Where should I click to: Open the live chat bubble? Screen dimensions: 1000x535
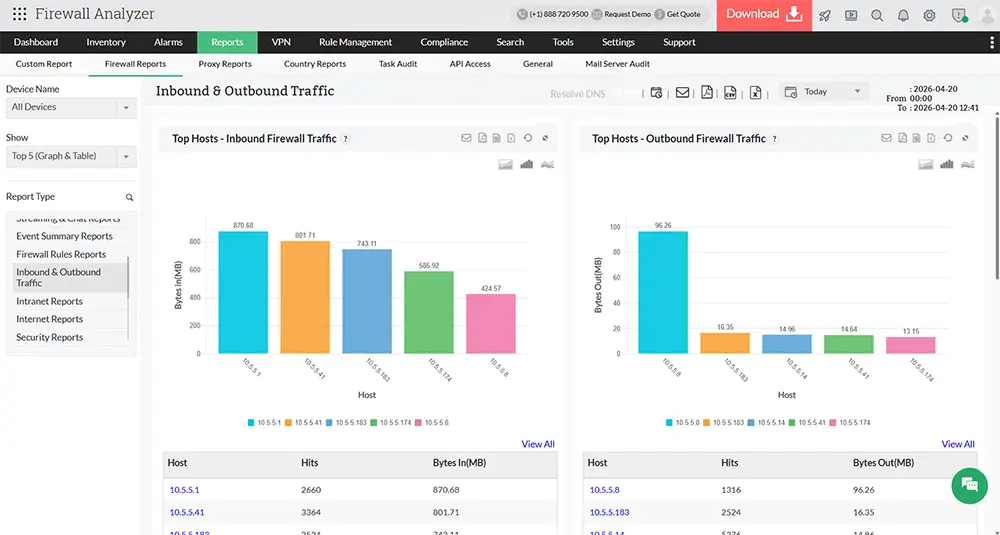969,486
